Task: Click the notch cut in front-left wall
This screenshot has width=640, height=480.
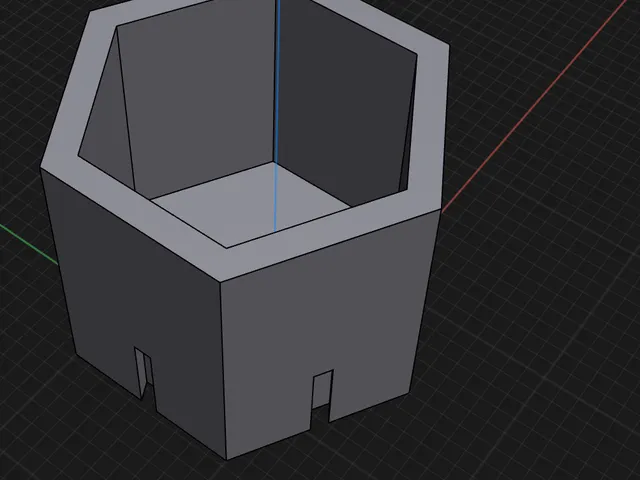Action: coord(145,378)
